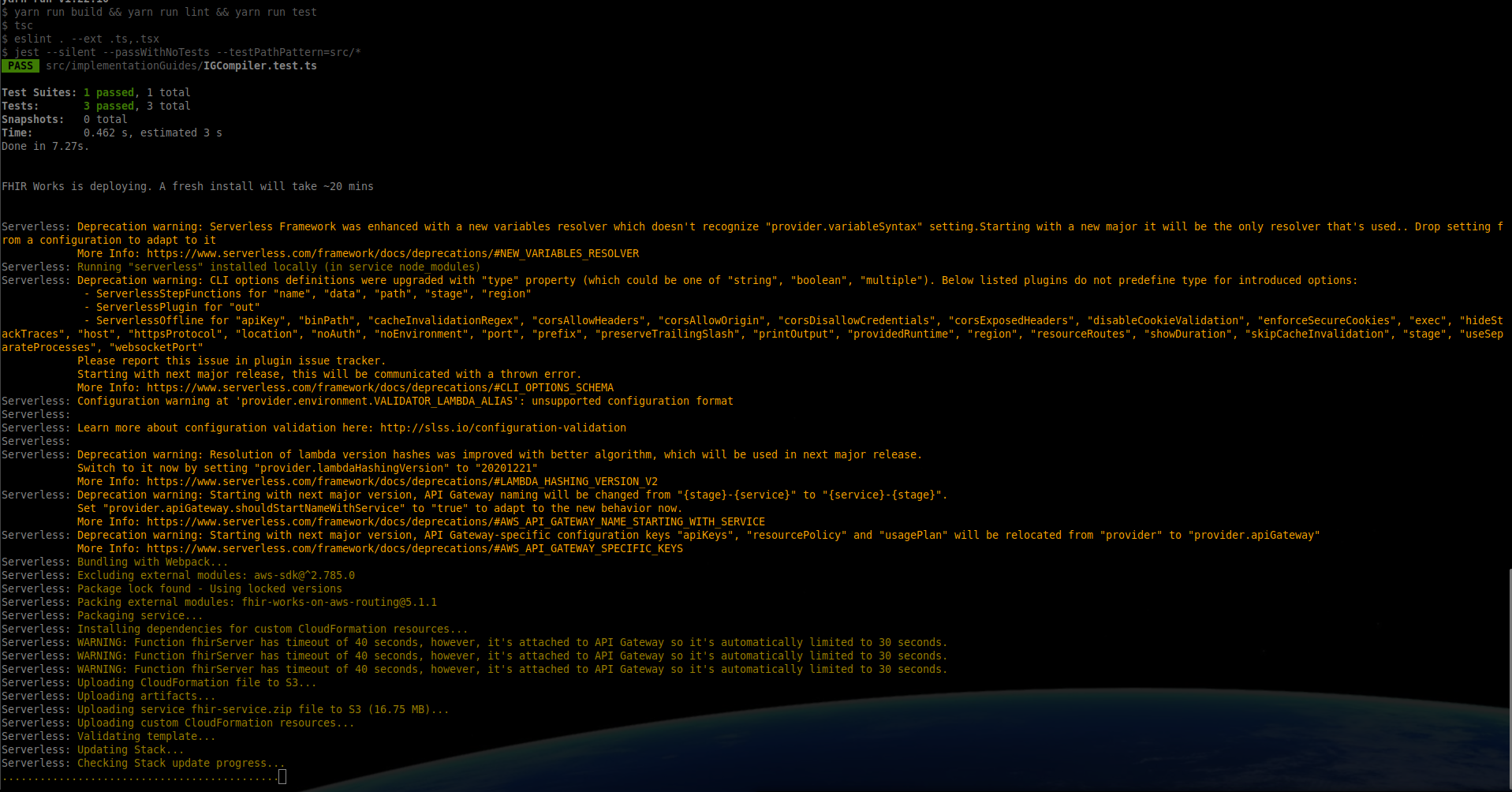Click the green PASS badge
This screenshot has width=1512, height=792.
(x=21, y=65)
